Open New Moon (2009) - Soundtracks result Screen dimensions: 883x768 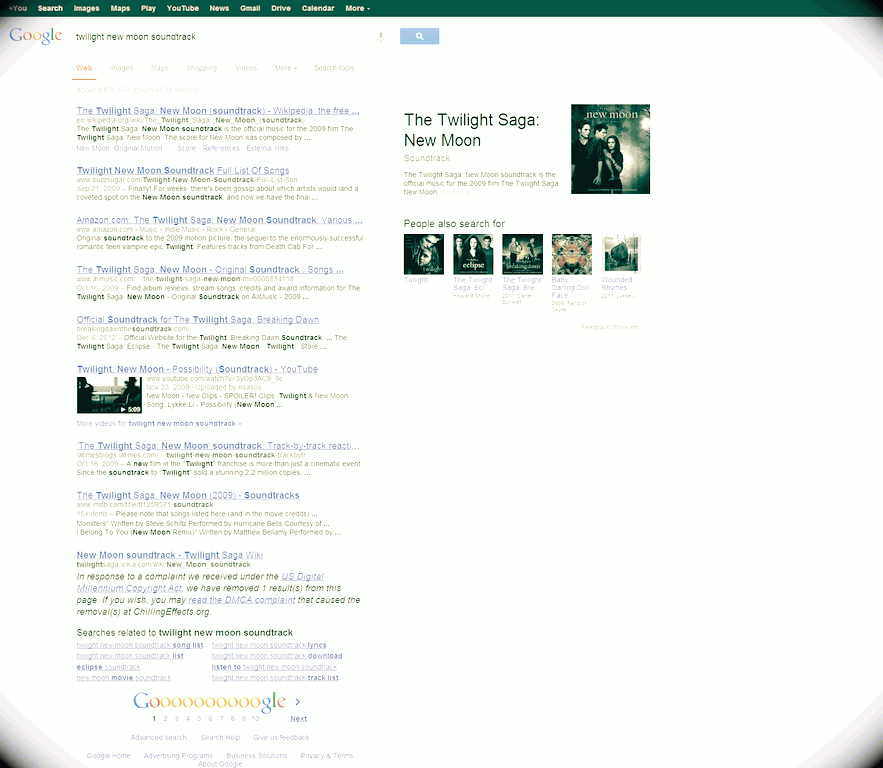(188, 495)
